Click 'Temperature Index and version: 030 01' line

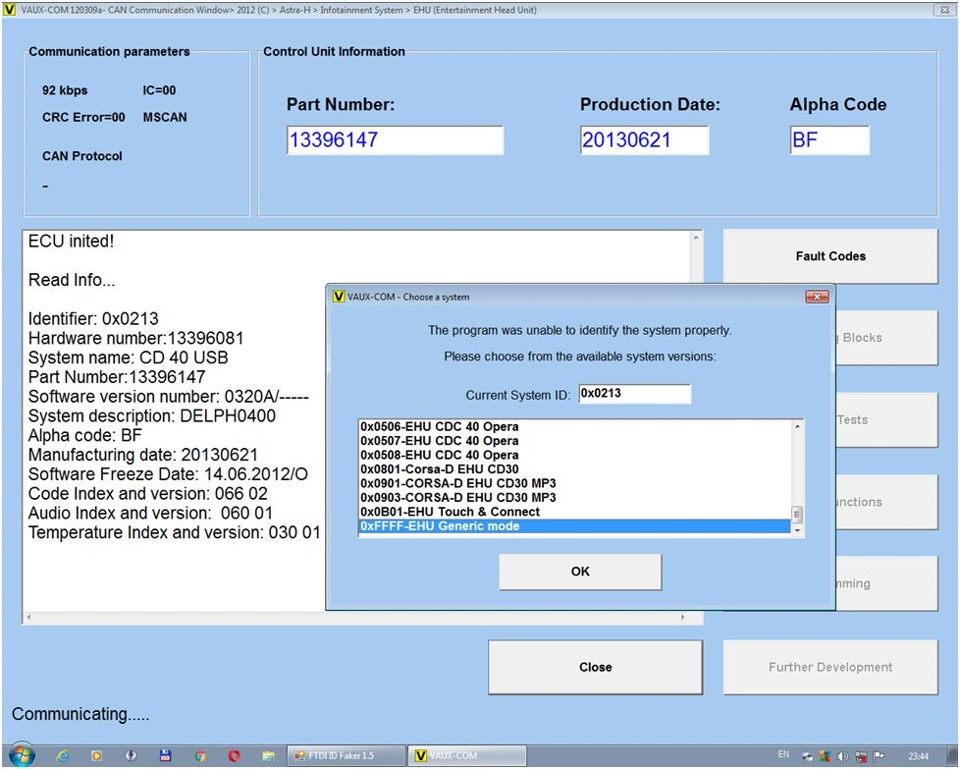point(174,533)
